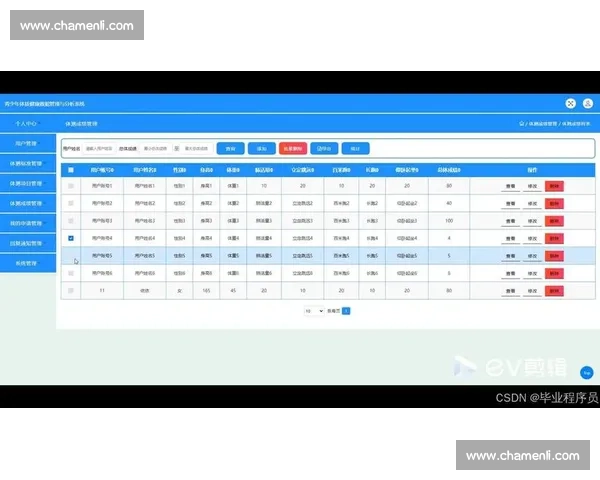The width and height of the screenshot is (600, 480).
Task: Uncheck the checkbox for row 用户账号4
Action: click(x=71, y=238)
